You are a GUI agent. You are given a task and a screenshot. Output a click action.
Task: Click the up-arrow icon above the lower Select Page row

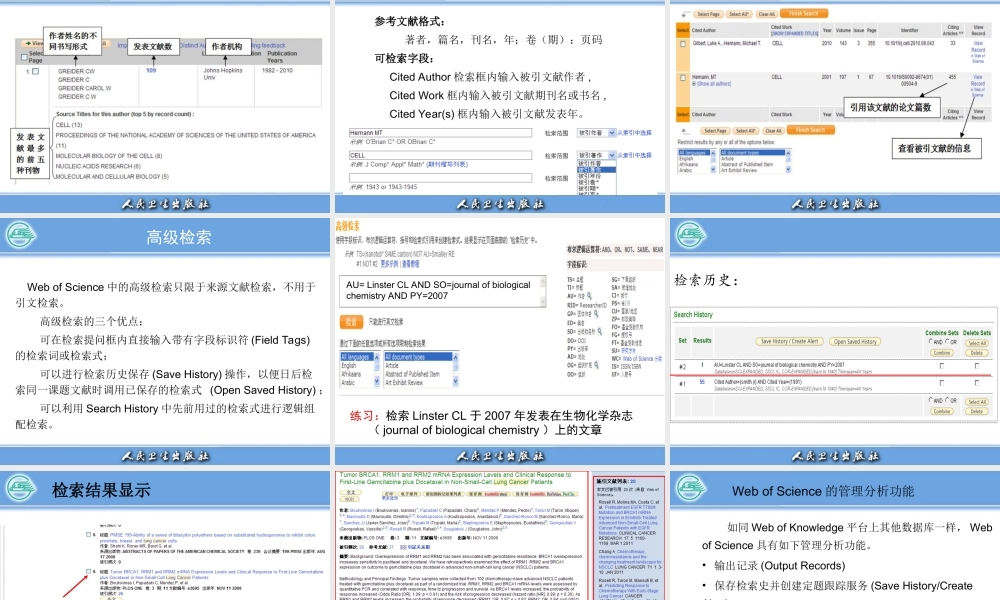pos(685,129)
